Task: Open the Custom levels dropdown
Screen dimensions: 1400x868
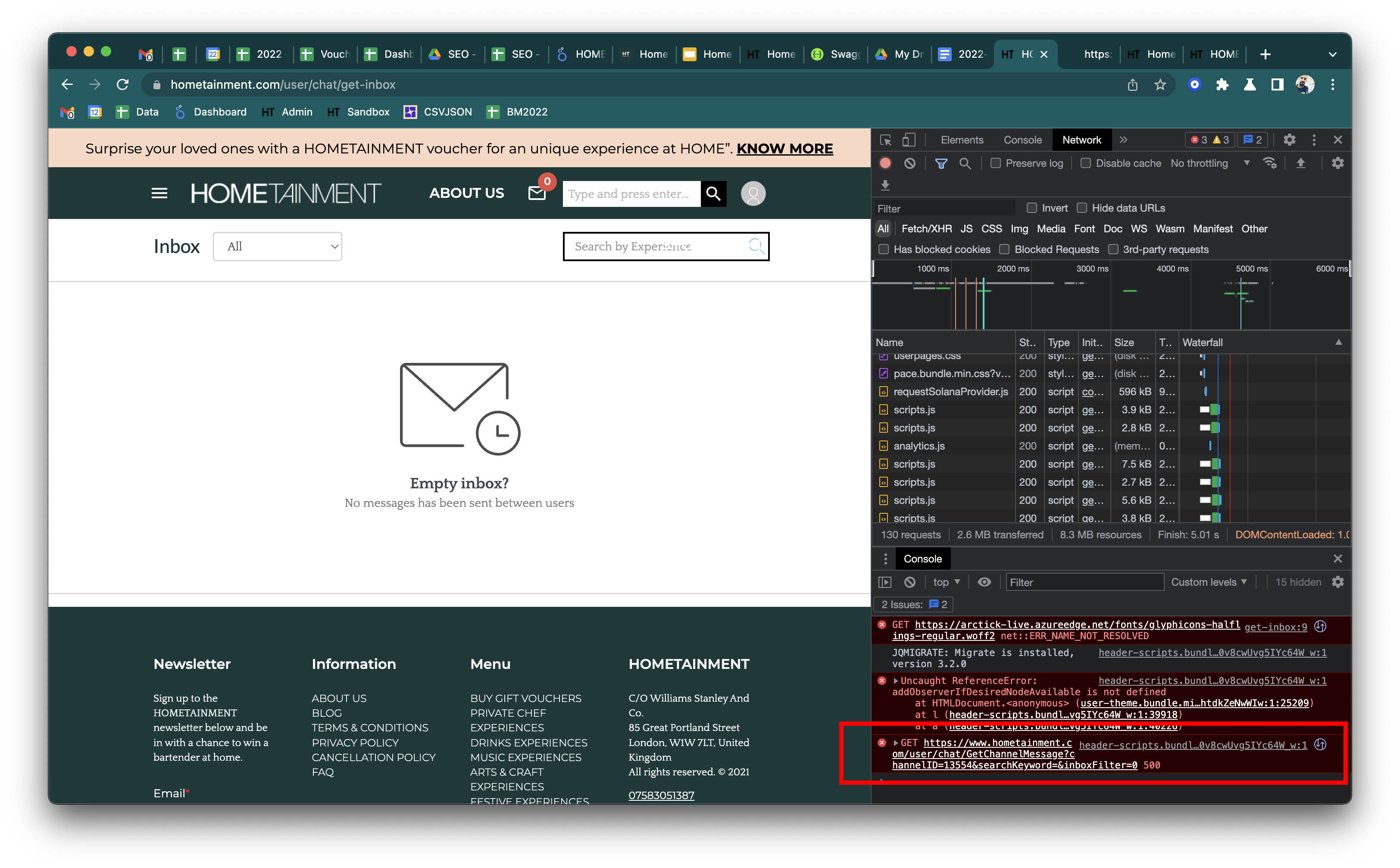Action: (1209, 582)
